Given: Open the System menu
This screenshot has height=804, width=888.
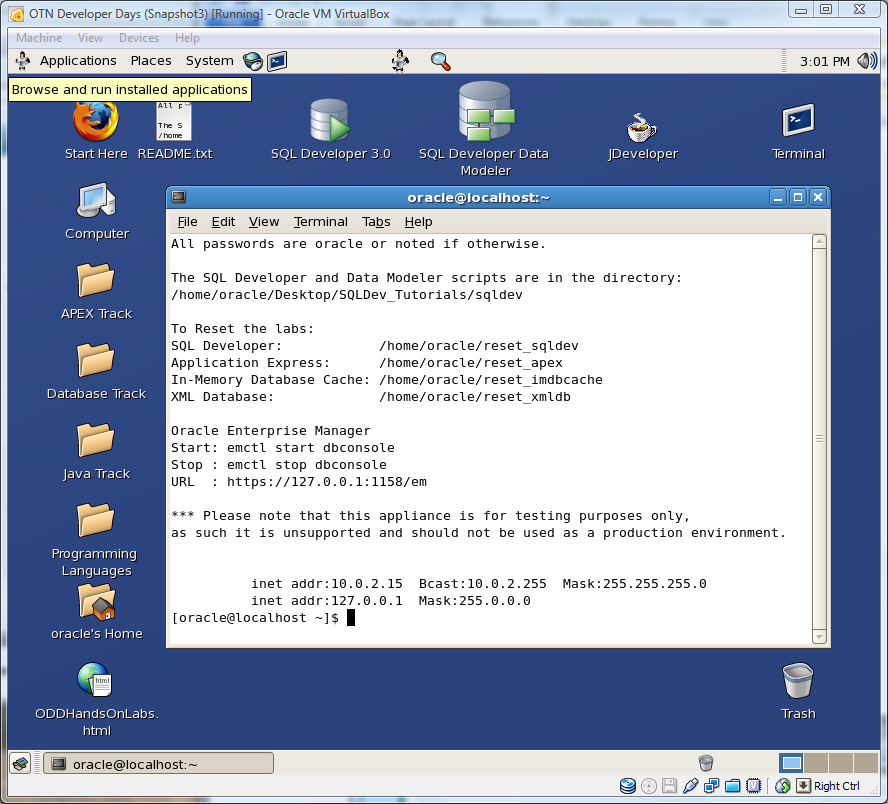Looking at the screenshot, I should (x=210, y=61).
